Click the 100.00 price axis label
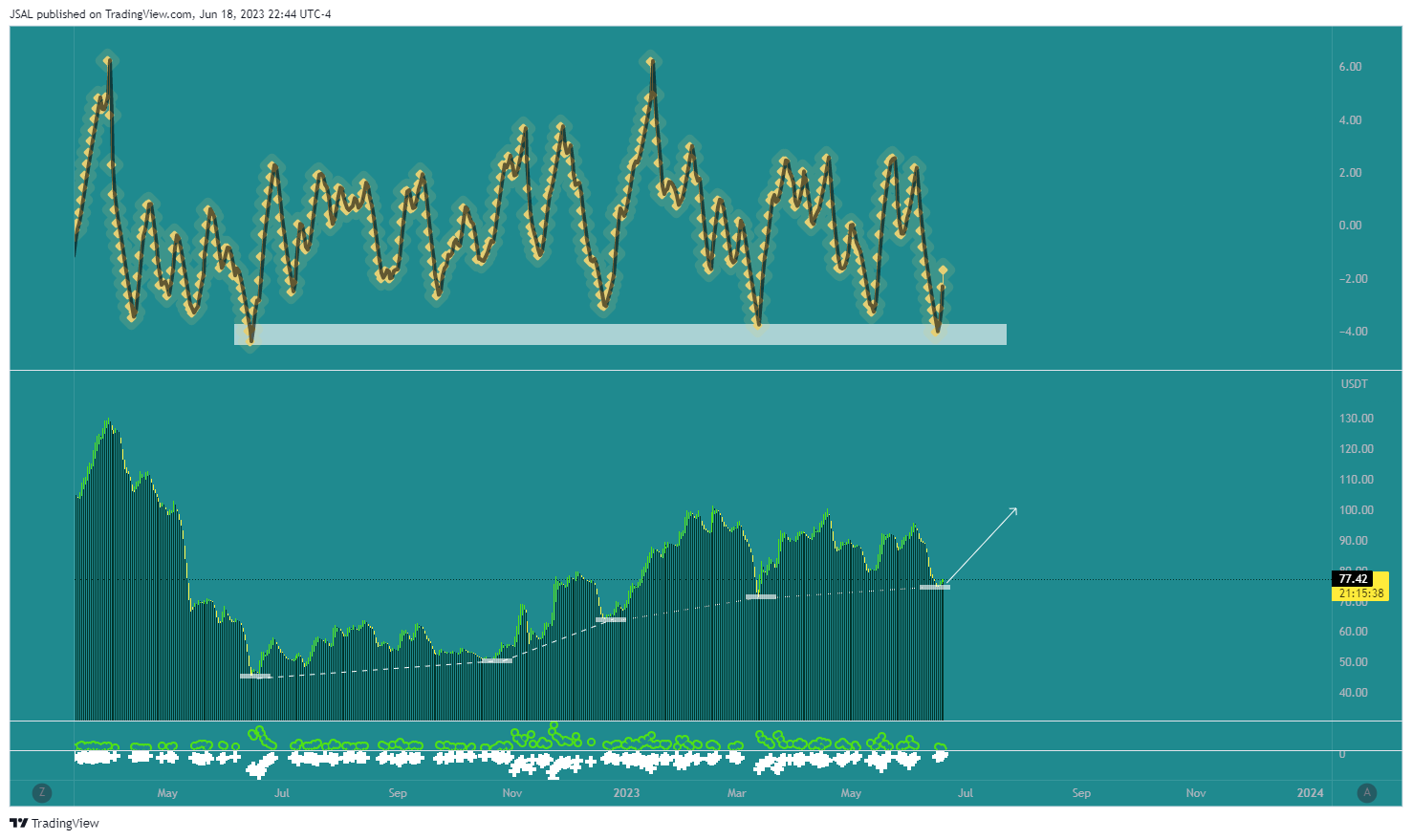Image resolution: width=1412 pixels, height=840 pixels. click(x=1356, y=510)
